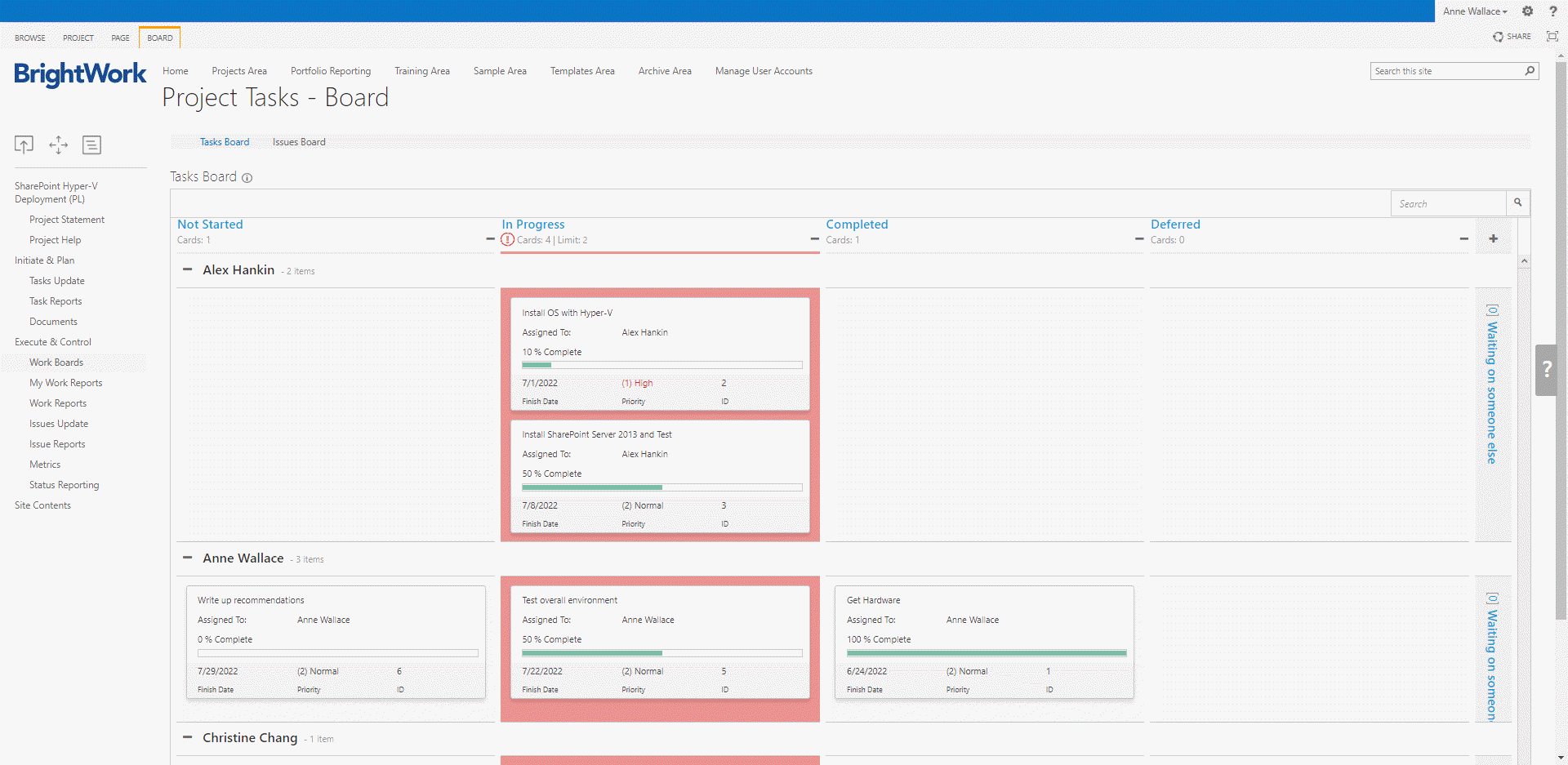Click the plus icon to add column
Viewport: 1568px width, 765px height.
(x=1493, y=238)
